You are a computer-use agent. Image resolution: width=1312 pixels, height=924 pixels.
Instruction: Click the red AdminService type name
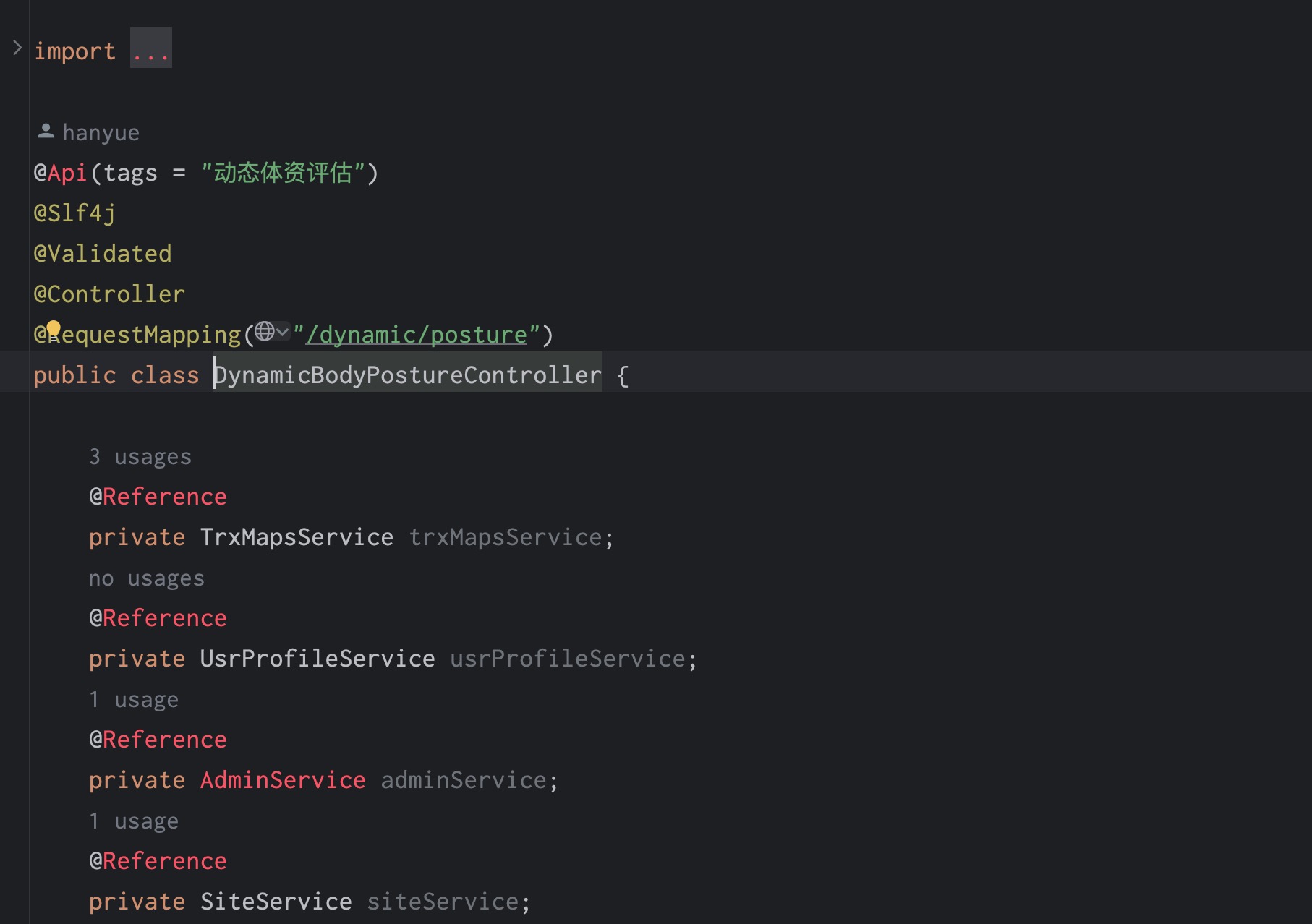283,780
